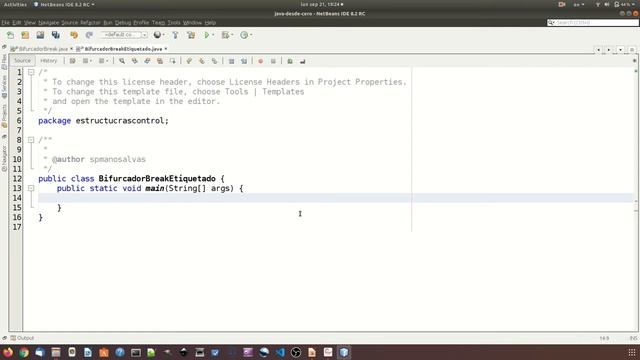
Task: Click the Undo toolbar icon
Action: click(74, 35)
